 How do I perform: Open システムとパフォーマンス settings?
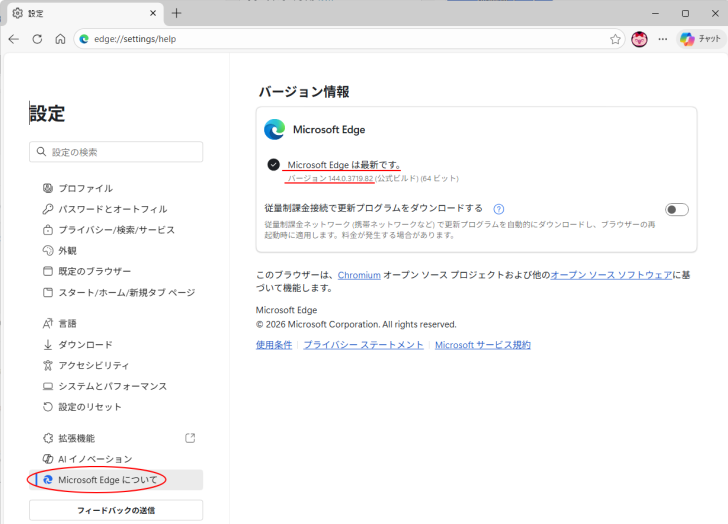(x=116, y=386)
